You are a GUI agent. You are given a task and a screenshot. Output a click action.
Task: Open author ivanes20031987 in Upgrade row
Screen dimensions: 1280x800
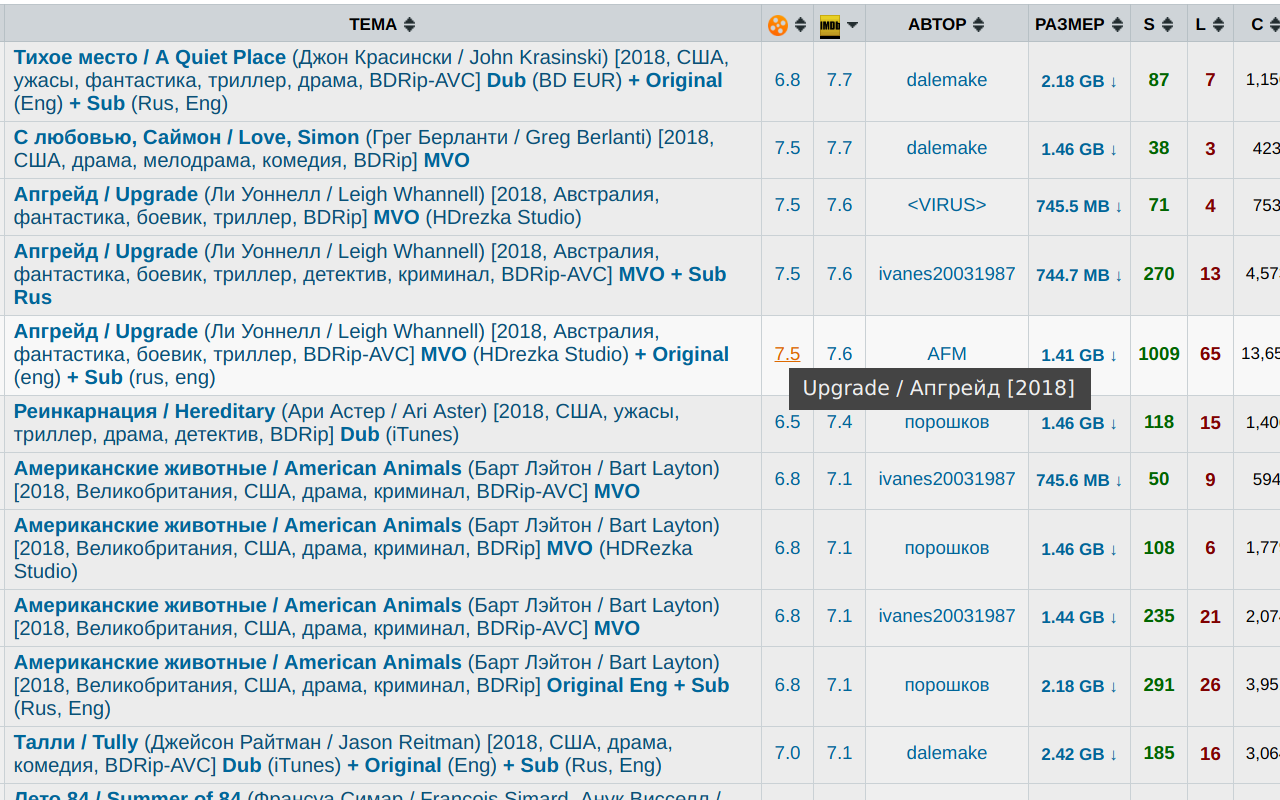(x=947, y=274)
